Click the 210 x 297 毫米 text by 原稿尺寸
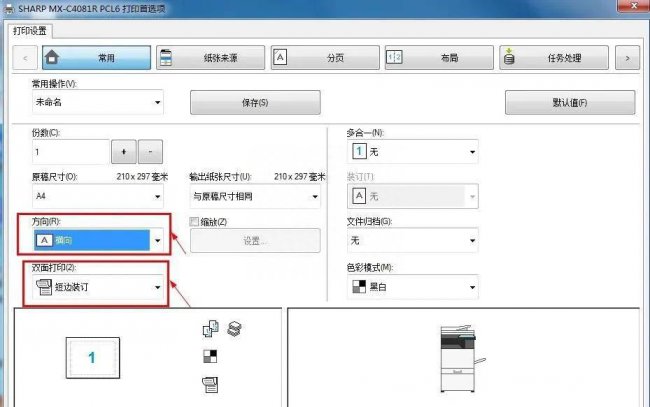This screenshot has height=407, width=650. pos(142,177)
